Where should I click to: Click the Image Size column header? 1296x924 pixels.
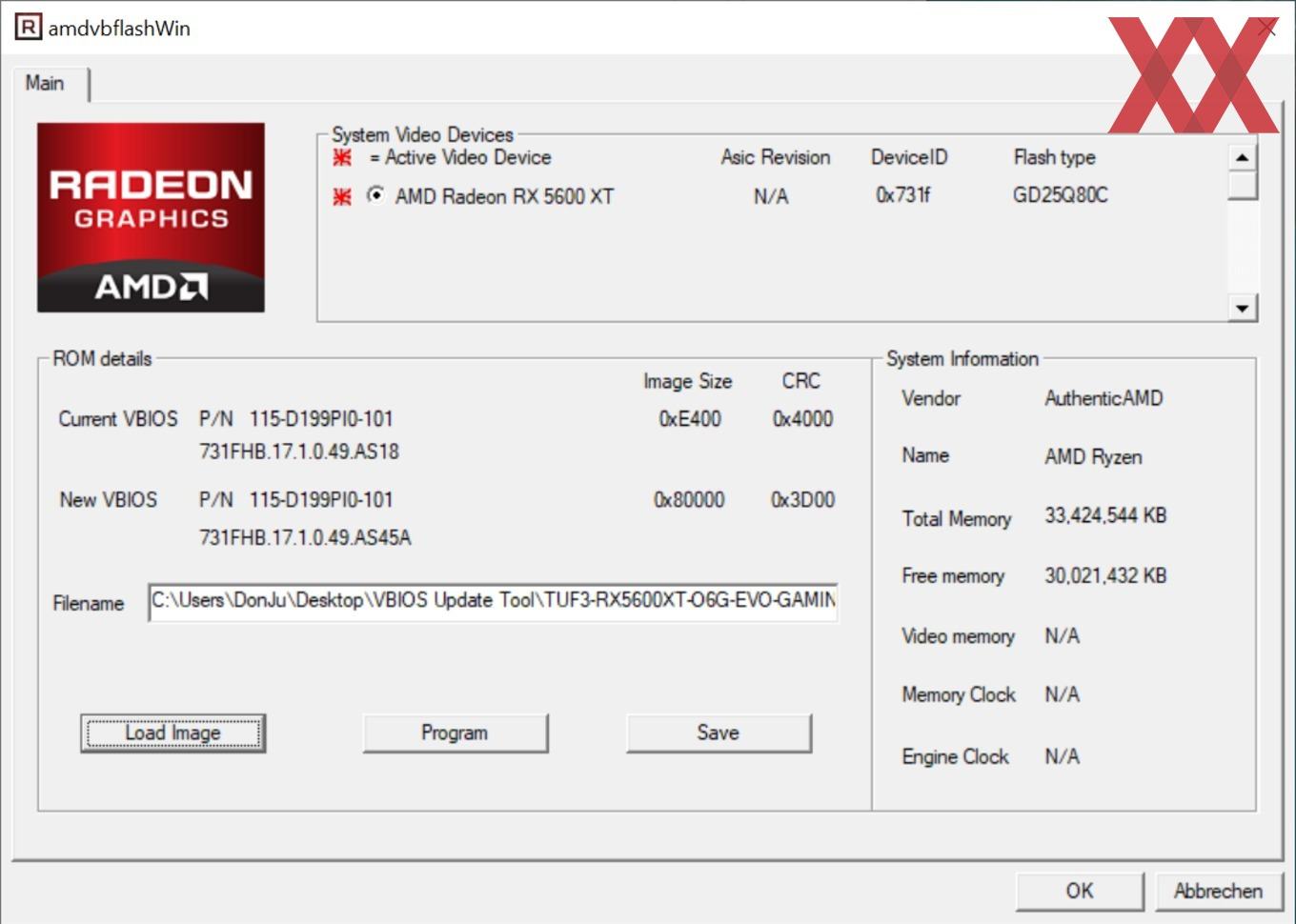688,382
